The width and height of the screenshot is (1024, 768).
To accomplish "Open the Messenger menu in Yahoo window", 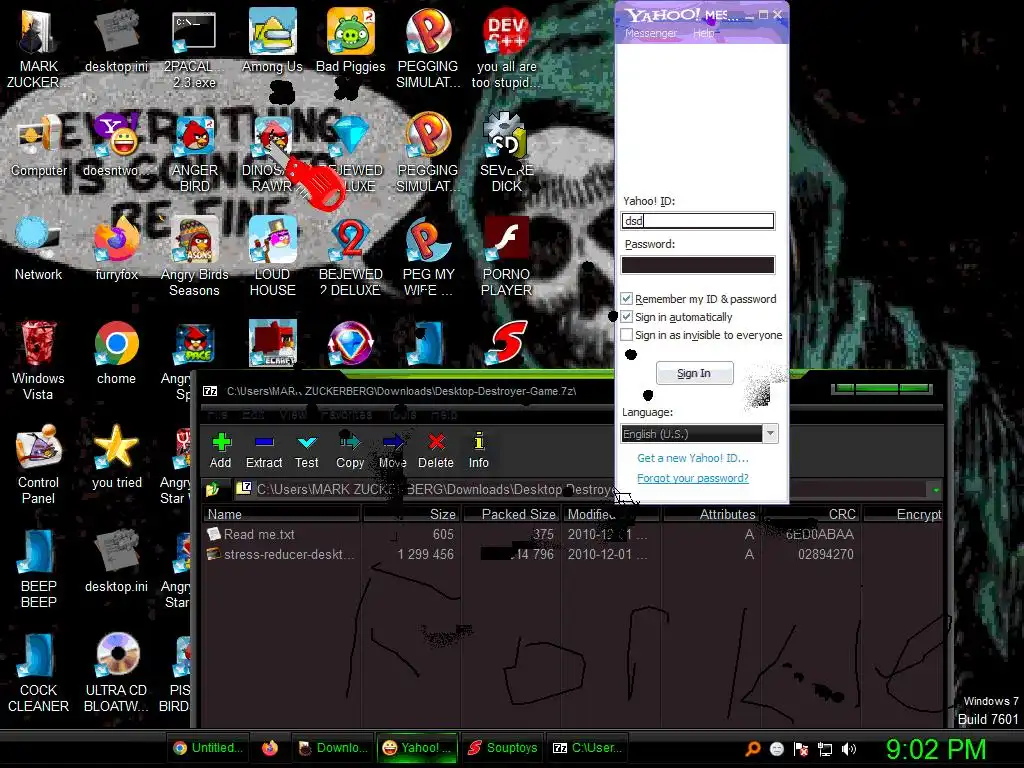I will 650,33.
